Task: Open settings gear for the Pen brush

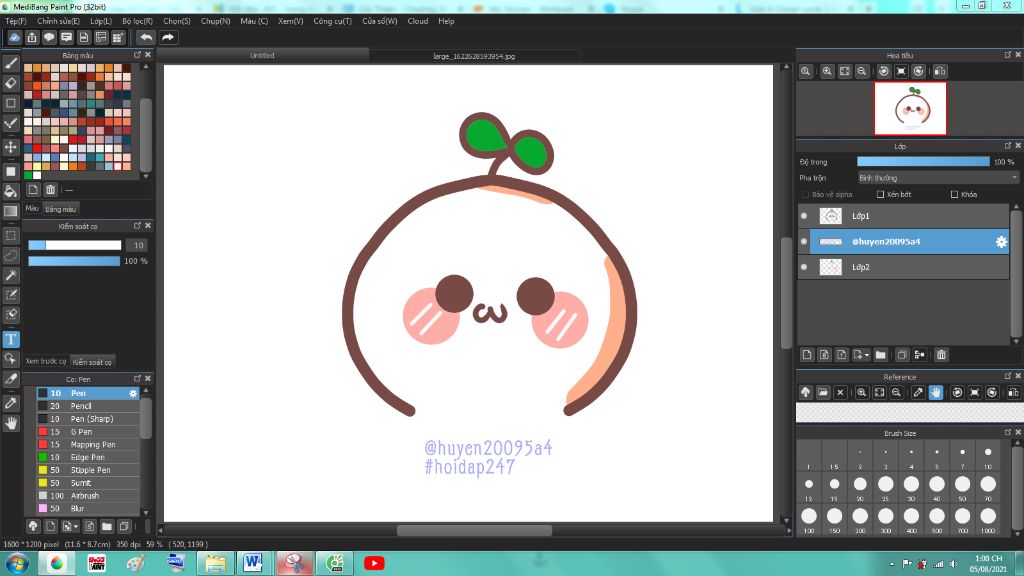Action: [x=133, y=393]
